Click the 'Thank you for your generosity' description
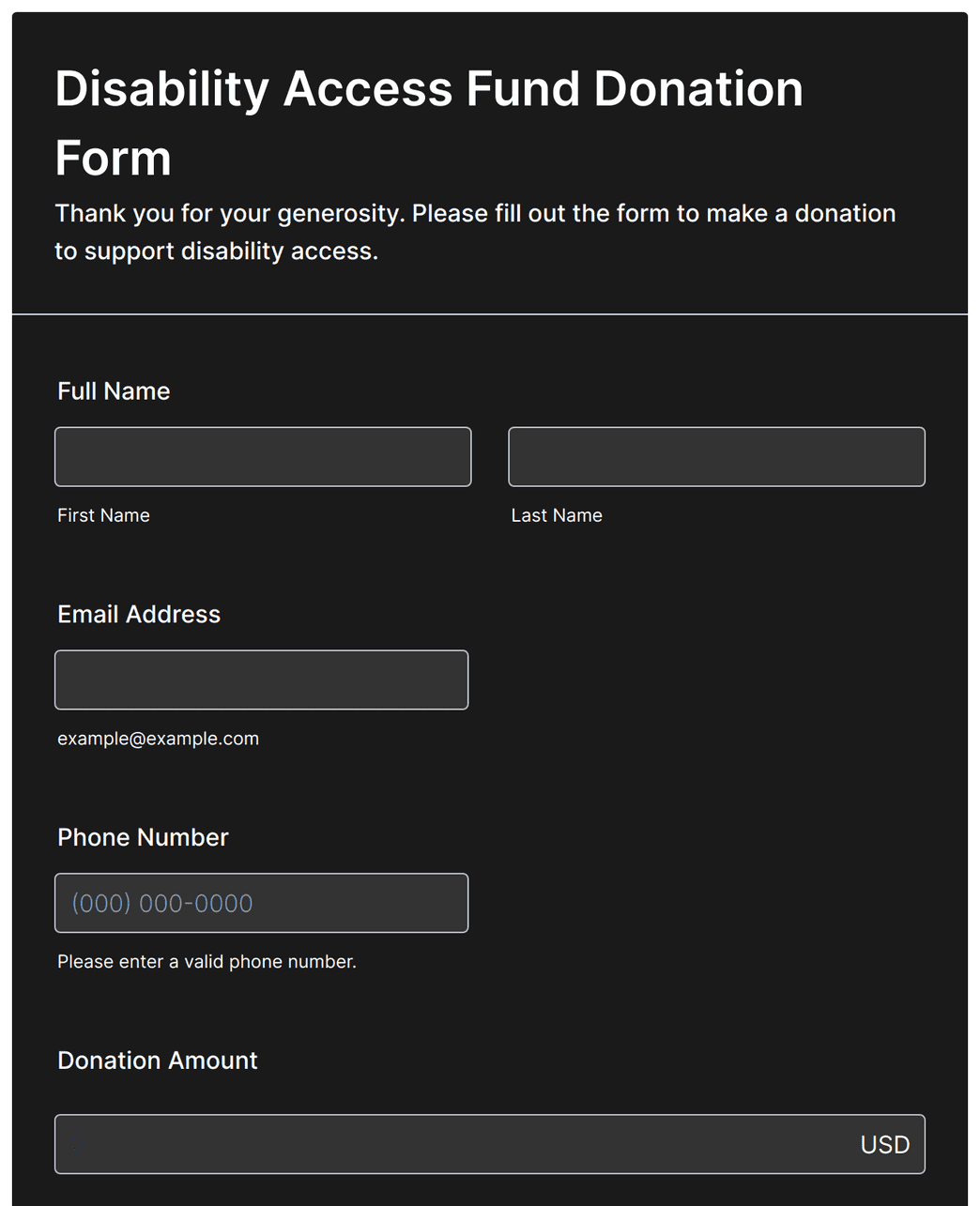980x1206 pixels. [475, 232]
